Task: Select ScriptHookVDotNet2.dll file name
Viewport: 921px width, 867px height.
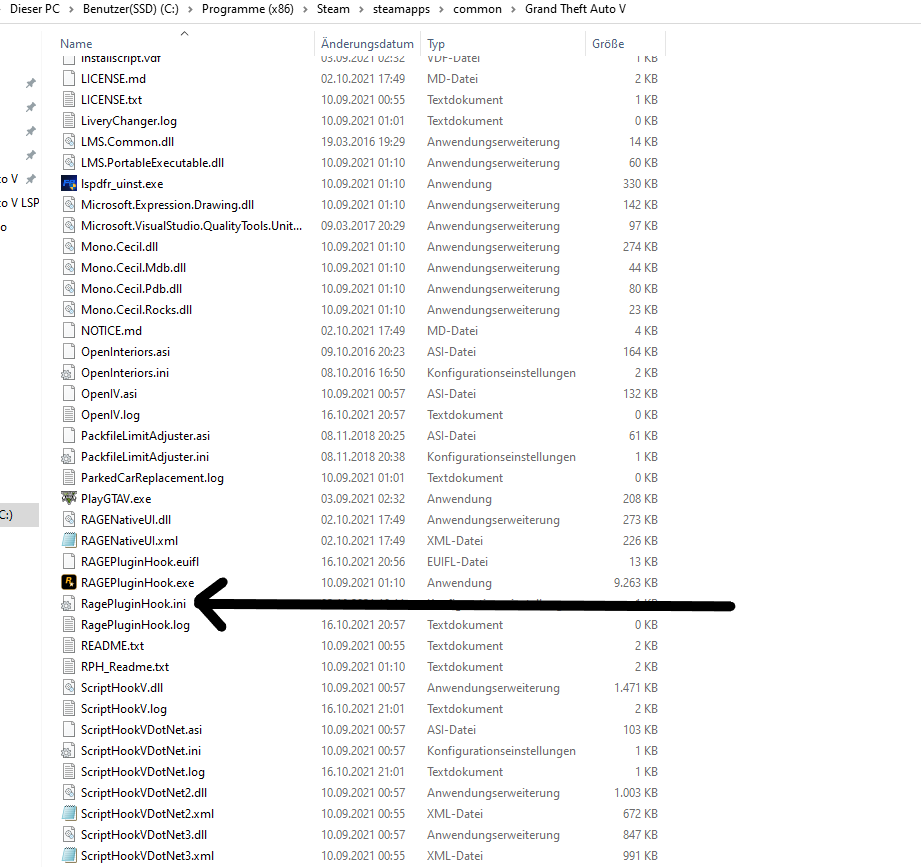Action: 144,793
